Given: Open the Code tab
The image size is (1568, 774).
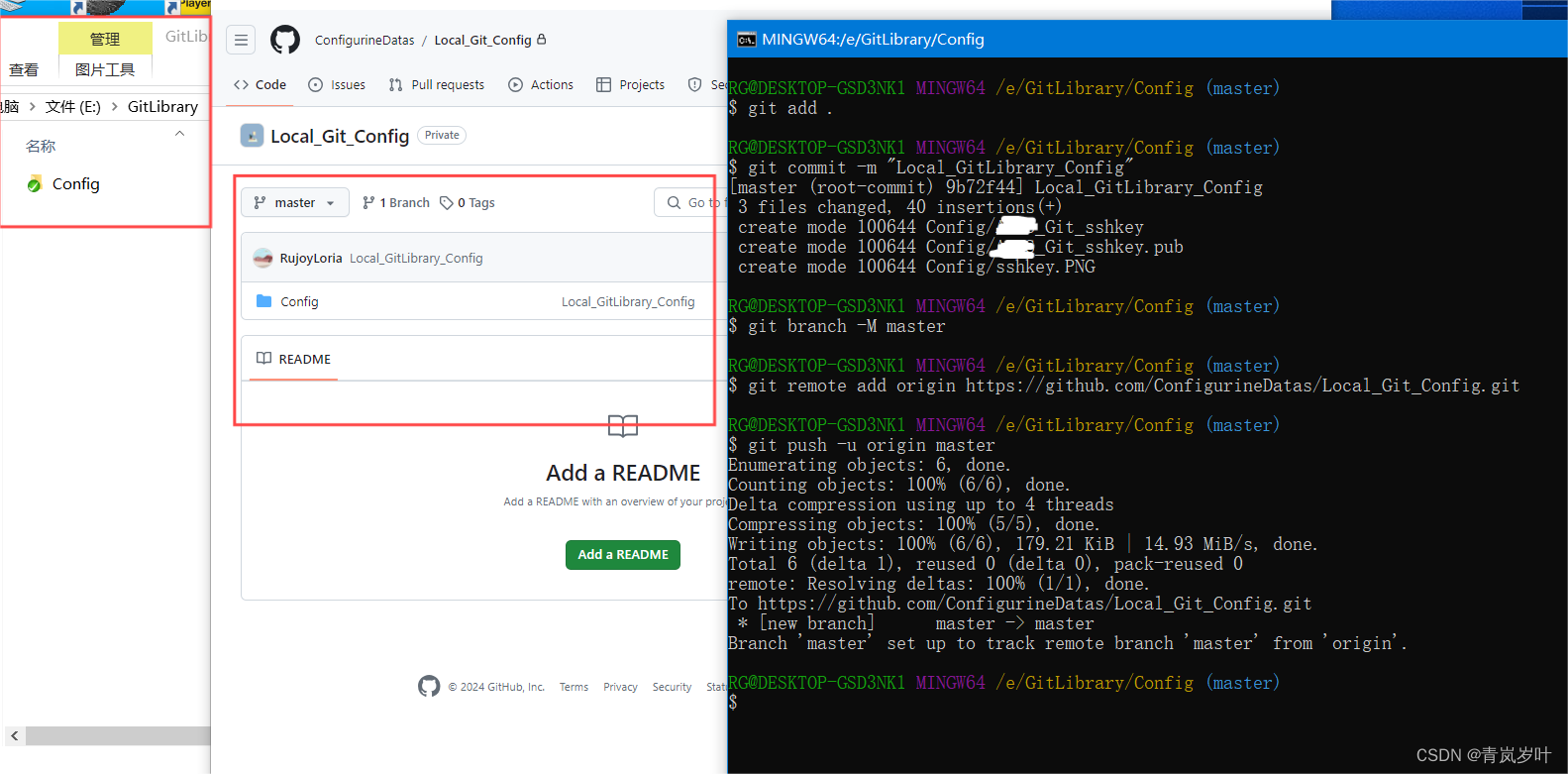Looking at the screenshot, I should (260, 85).
